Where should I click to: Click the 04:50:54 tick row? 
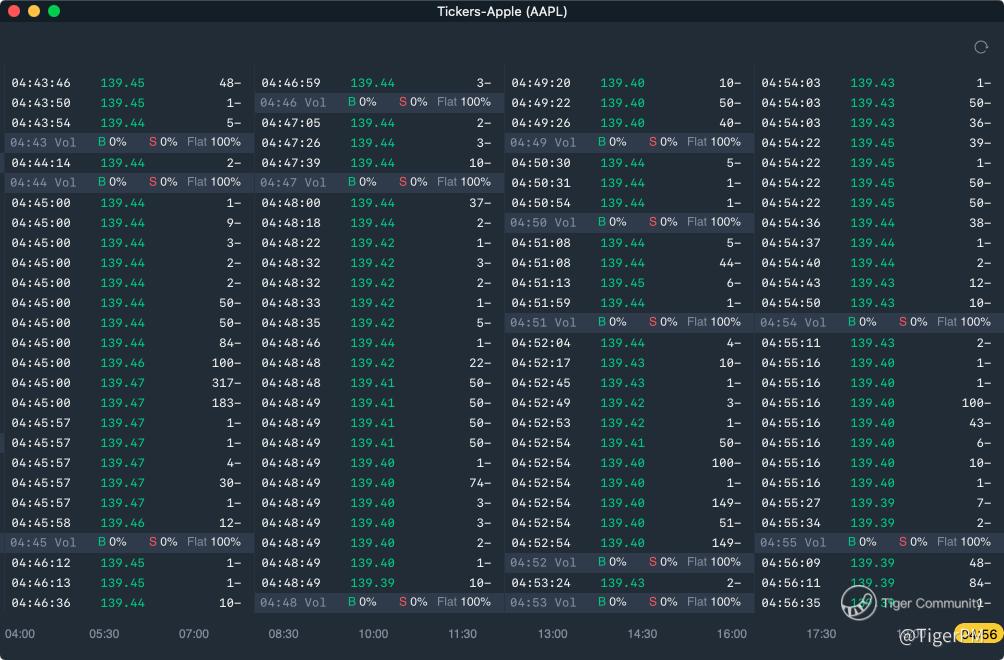629,202
